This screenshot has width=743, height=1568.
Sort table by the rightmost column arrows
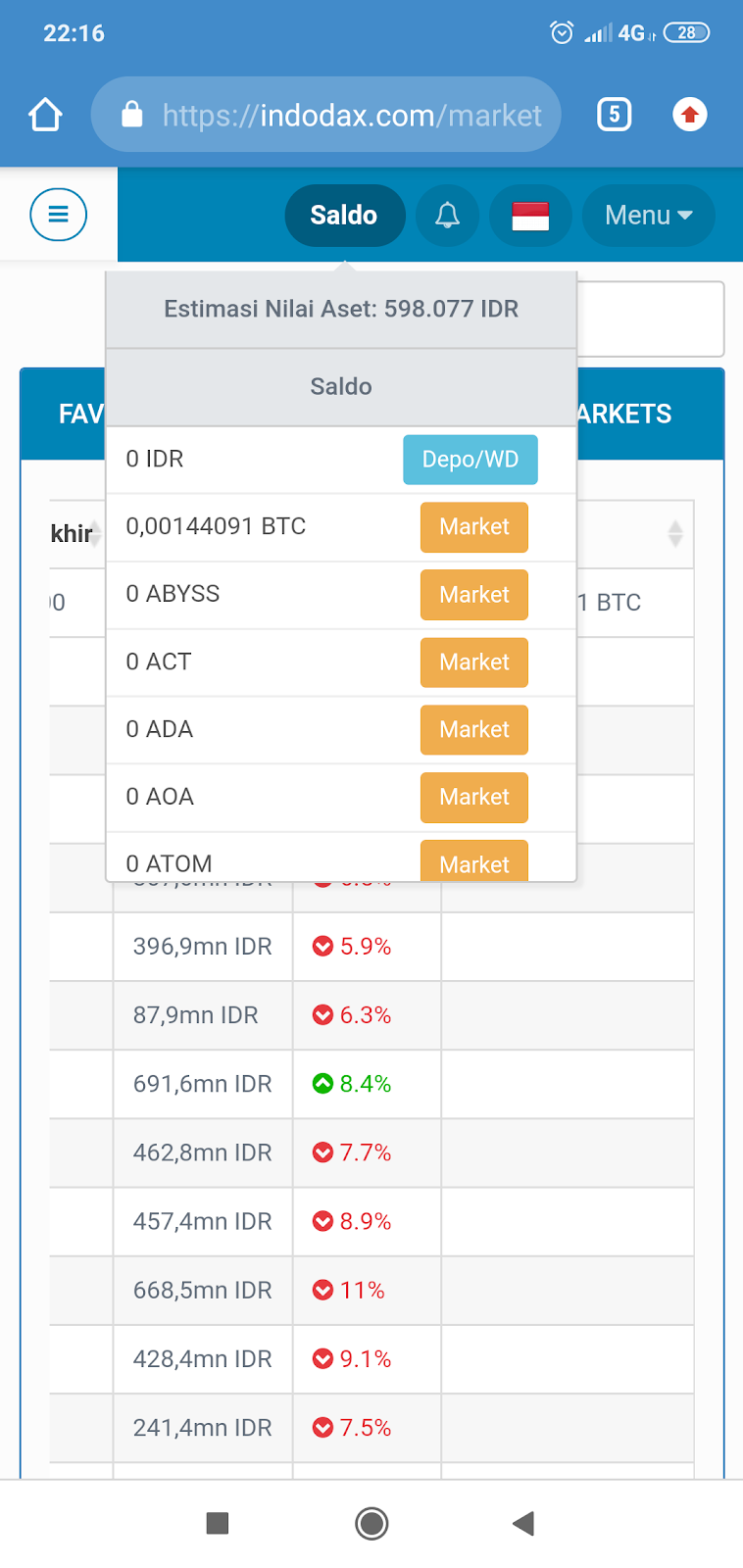pos(675,534)
